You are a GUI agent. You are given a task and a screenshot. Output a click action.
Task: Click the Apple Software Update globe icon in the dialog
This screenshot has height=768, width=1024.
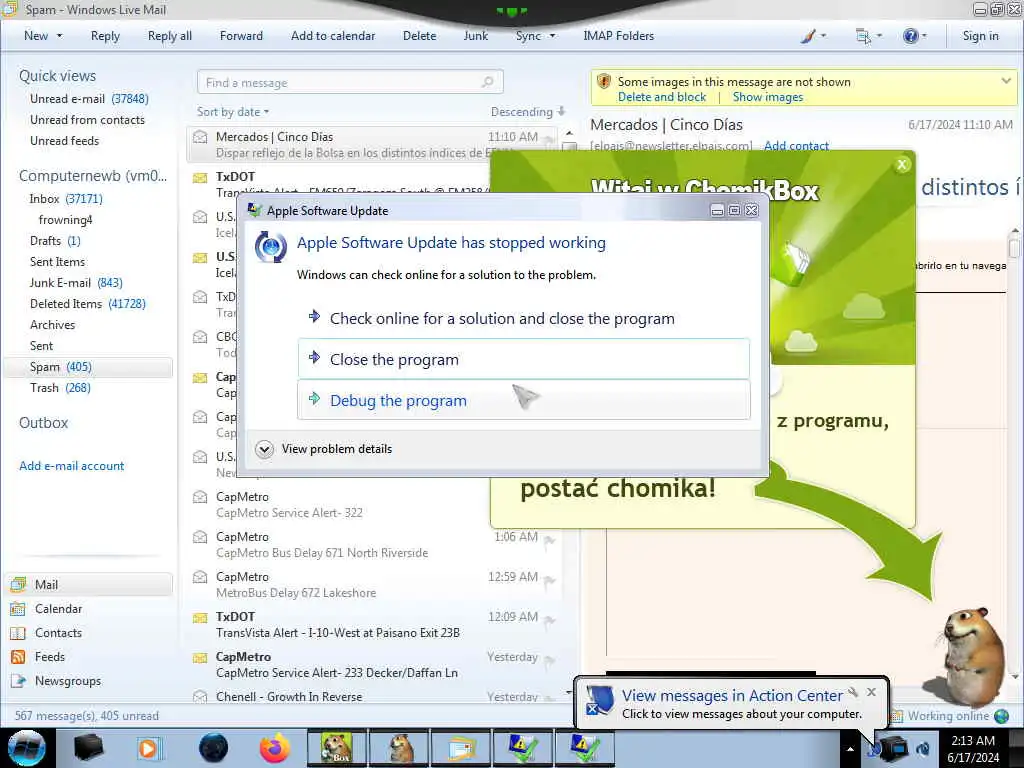271,247
